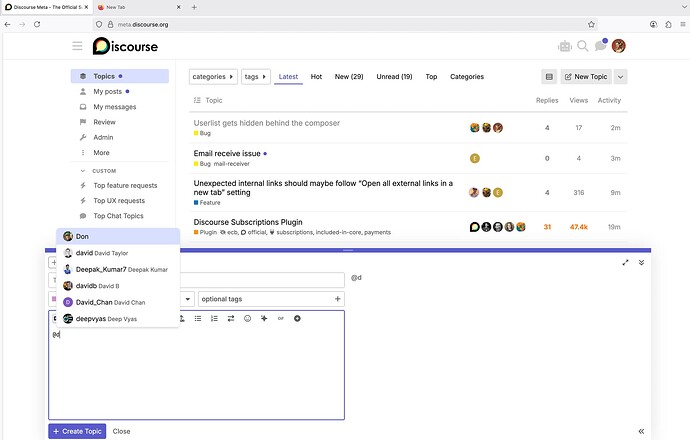The height and width of the screenshot is (440, 690).
Task: Open the tags filter dropdown
Action: pyautogui.click(x=256, y=77)
